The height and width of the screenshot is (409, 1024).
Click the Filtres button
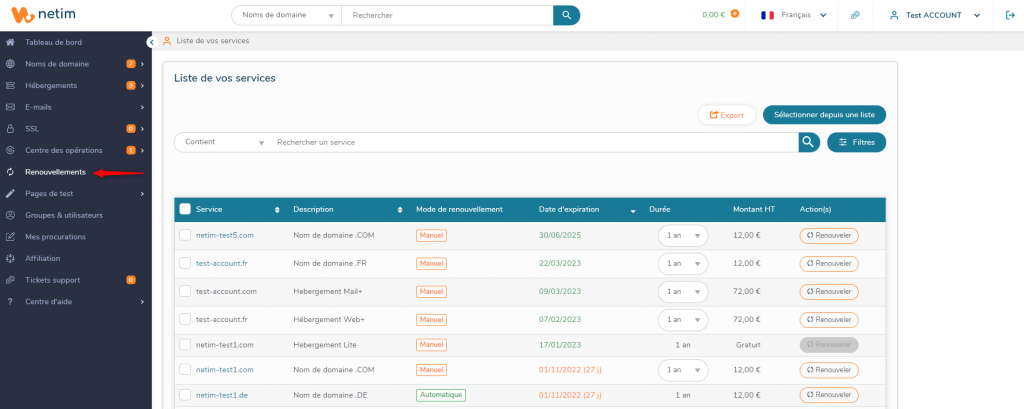pyautogui.click(x=856, y=142)
